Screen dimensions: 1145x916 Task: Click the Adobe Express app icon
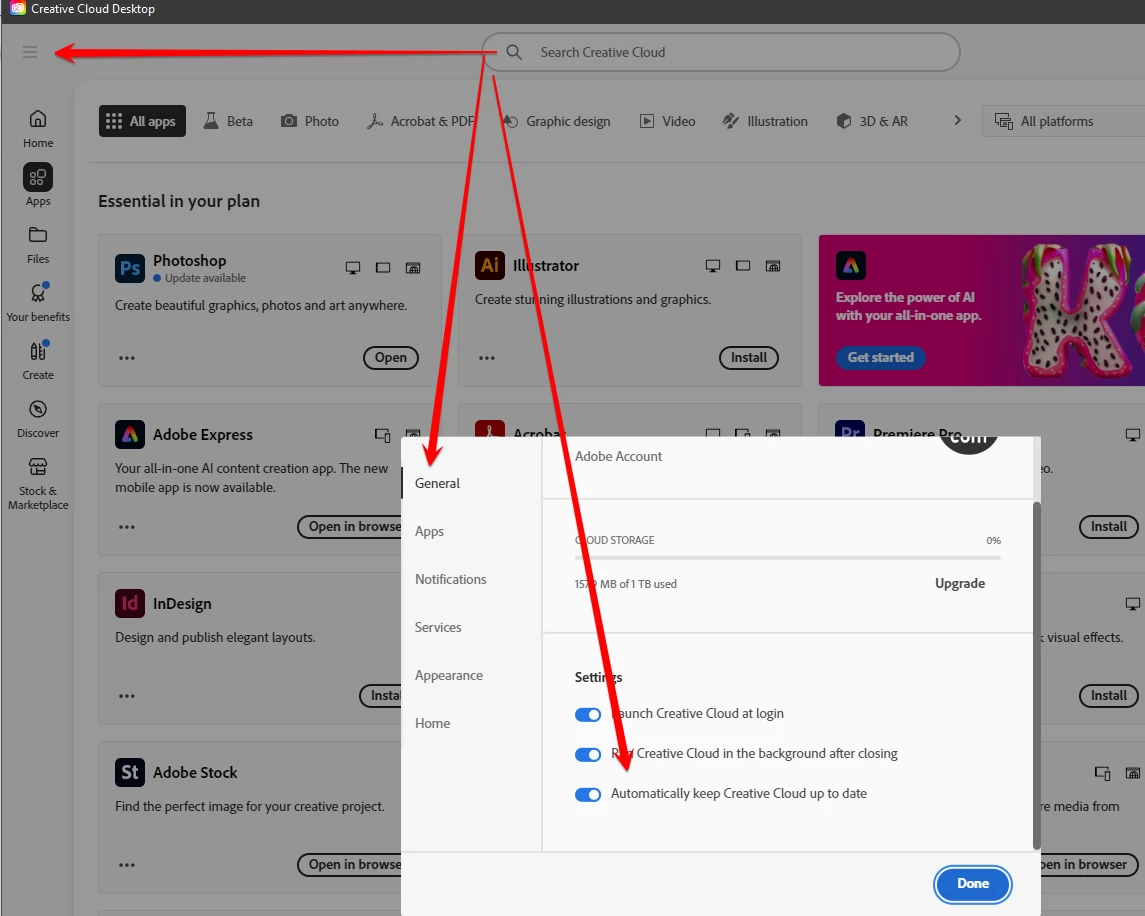click(x=130, y=435)
